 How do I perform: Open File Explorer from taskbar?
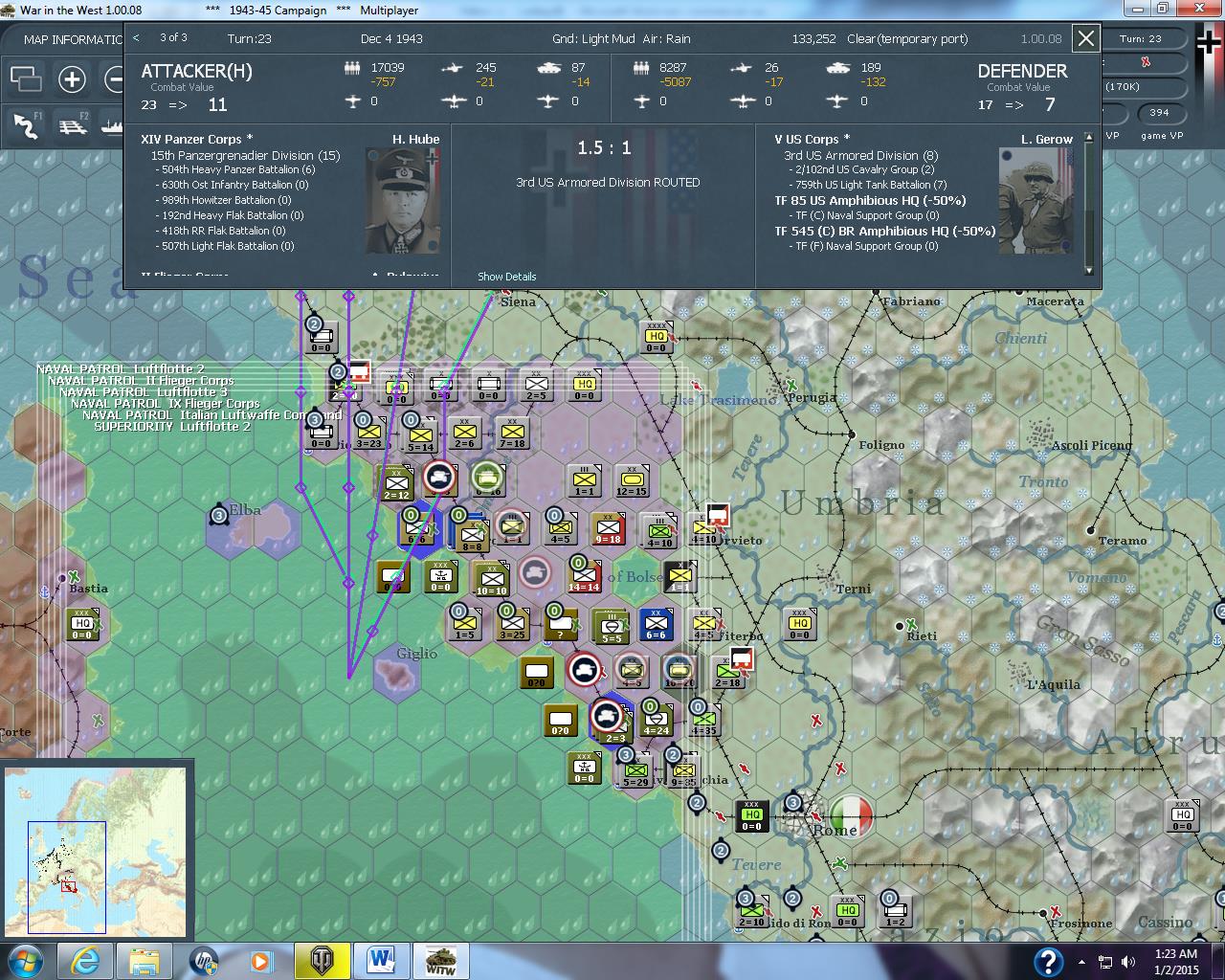point(145,961)
